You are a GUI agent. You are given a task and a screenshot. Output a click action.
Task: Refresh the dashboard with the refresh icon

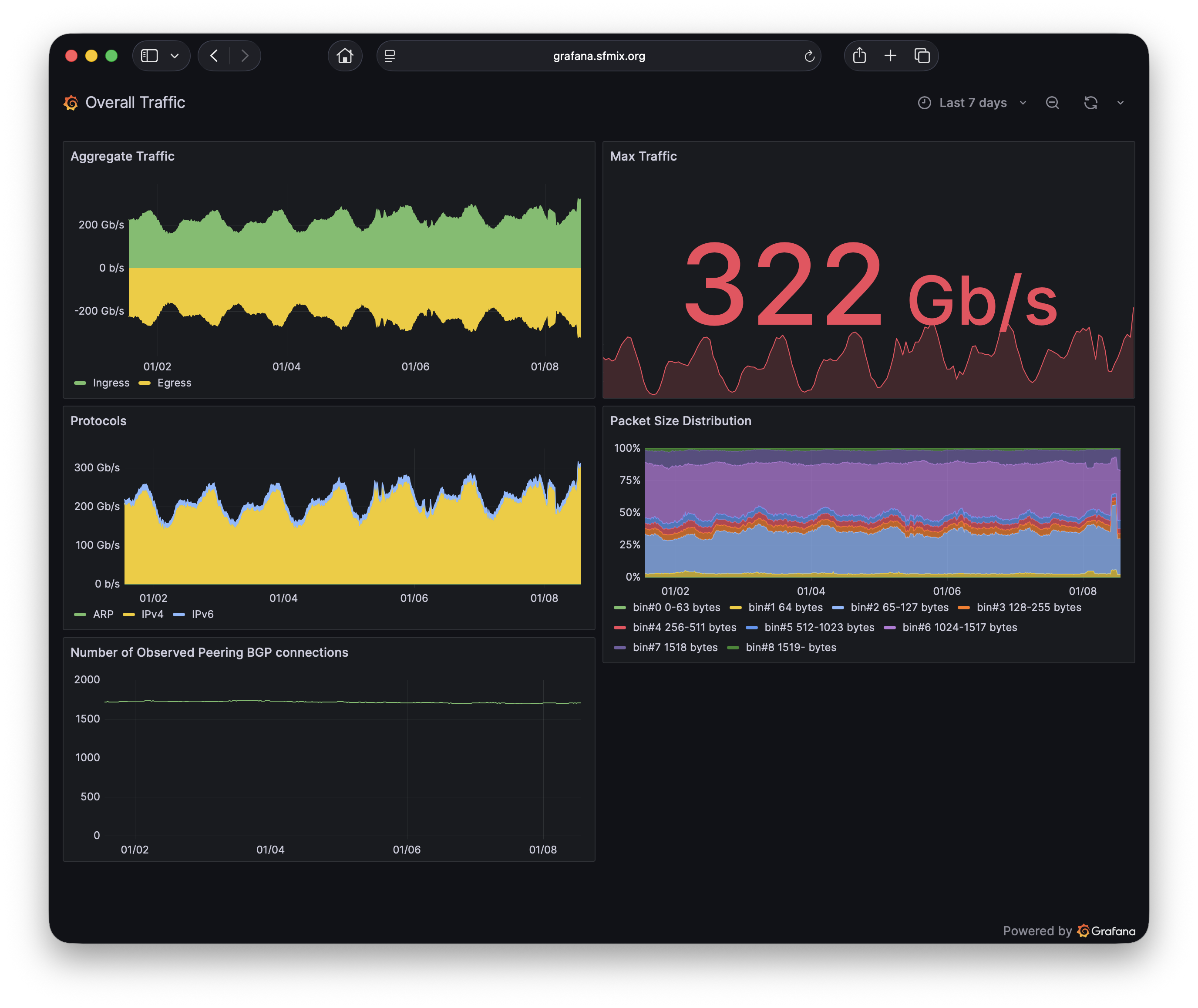pos(1090,103)
